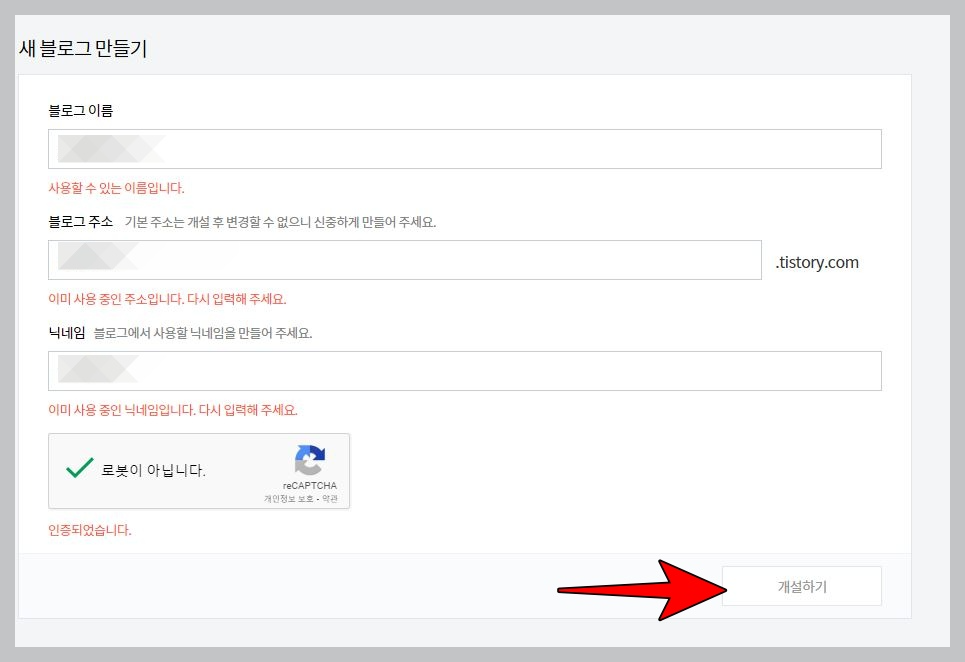The width and height of the screenshot is (965, 662).
Task: Click the 블로그 주소 input field
Action: (x=405, y=260)
